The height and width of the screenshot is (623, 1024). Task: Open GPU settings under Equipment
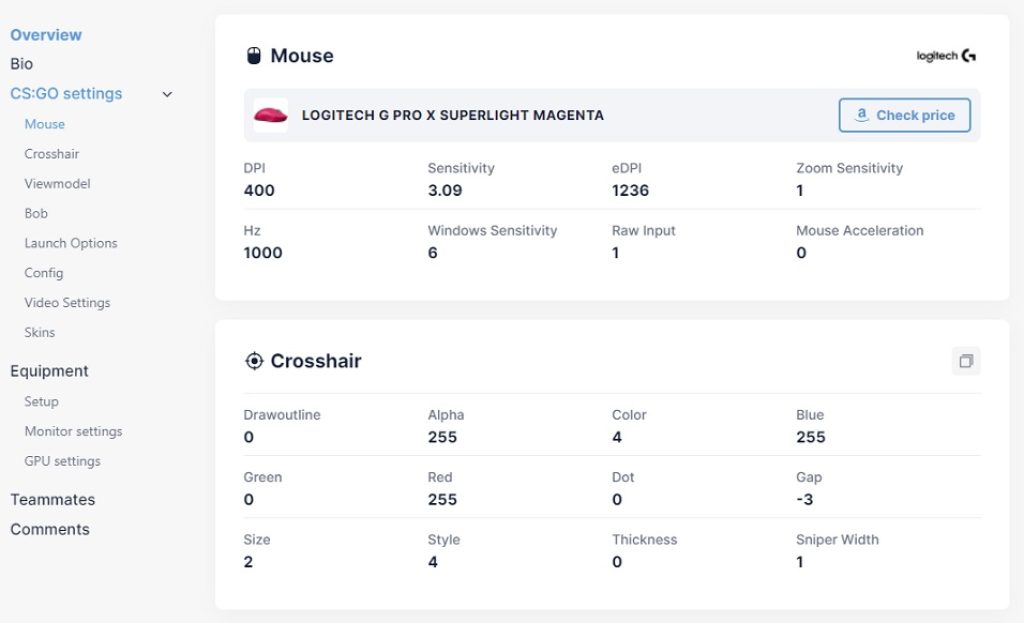(x=62, y=461)
